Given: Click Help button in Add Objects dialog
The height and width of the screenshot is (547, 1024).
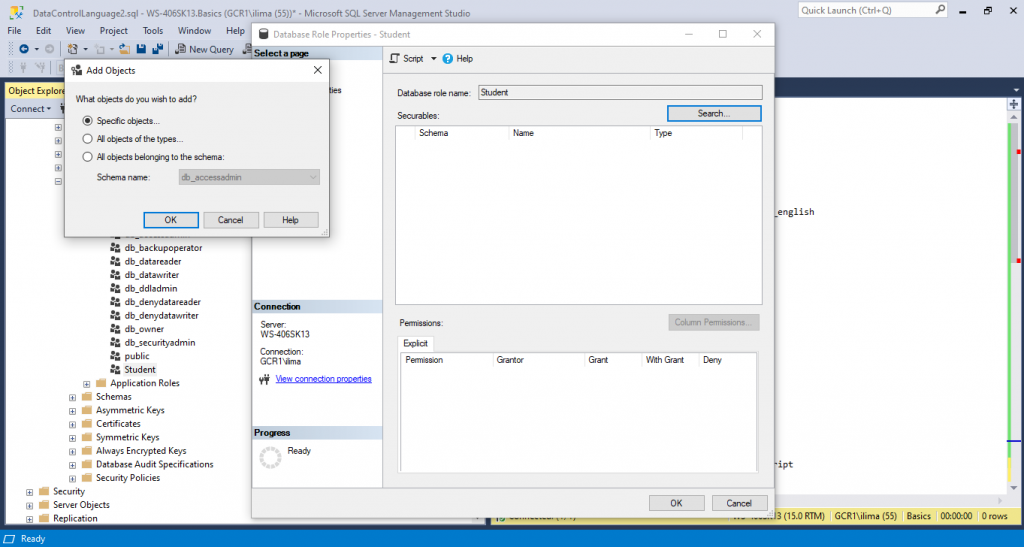Looking at the screenshot, I should coord(291,220).
